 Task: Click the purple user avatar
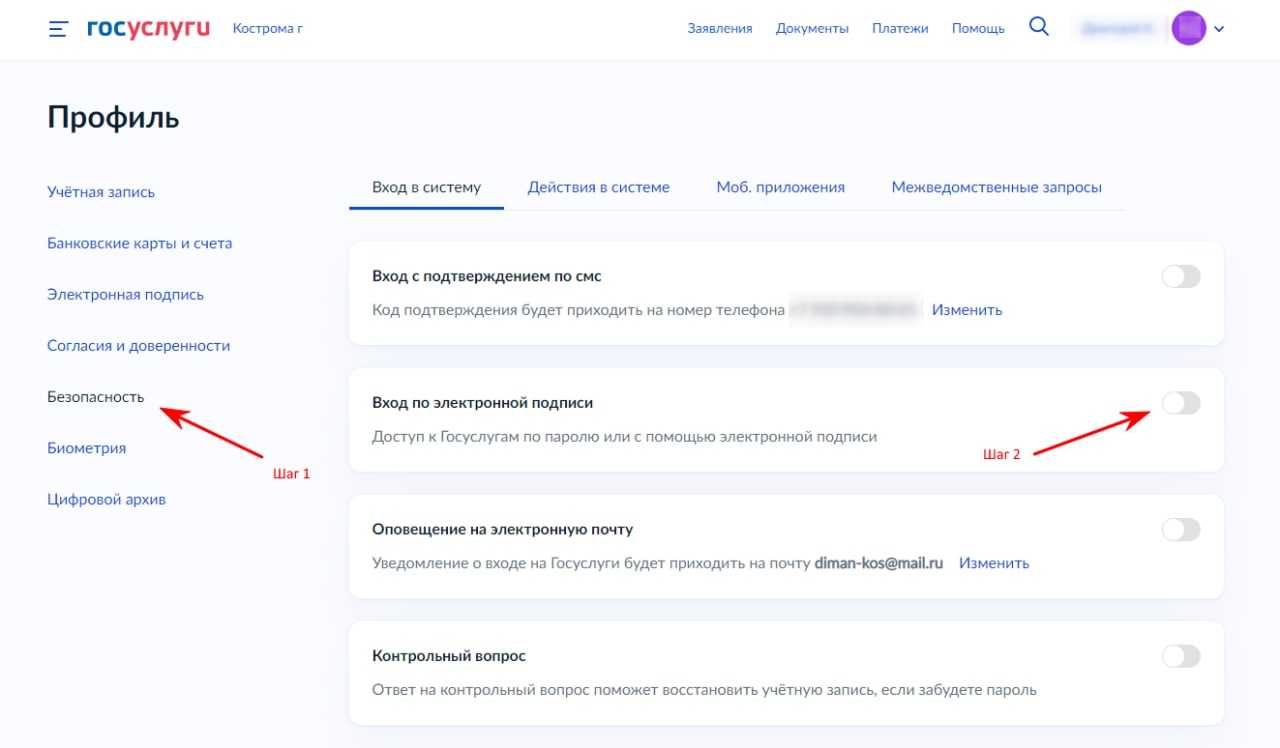1189,28
